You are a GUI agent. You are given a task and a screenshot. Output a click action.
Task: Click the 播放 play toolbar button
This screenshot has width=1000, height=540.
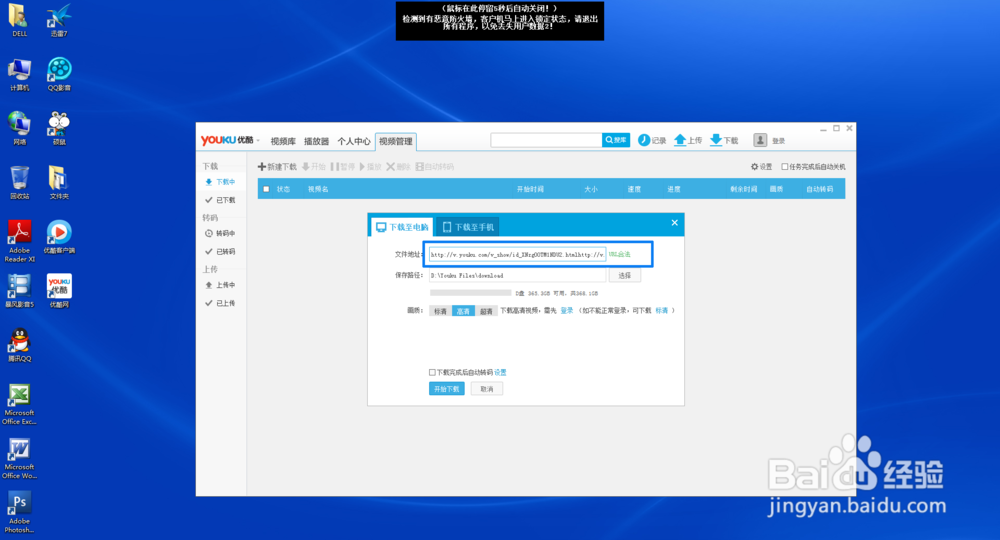pyautogui.click(x=371, y=167)
